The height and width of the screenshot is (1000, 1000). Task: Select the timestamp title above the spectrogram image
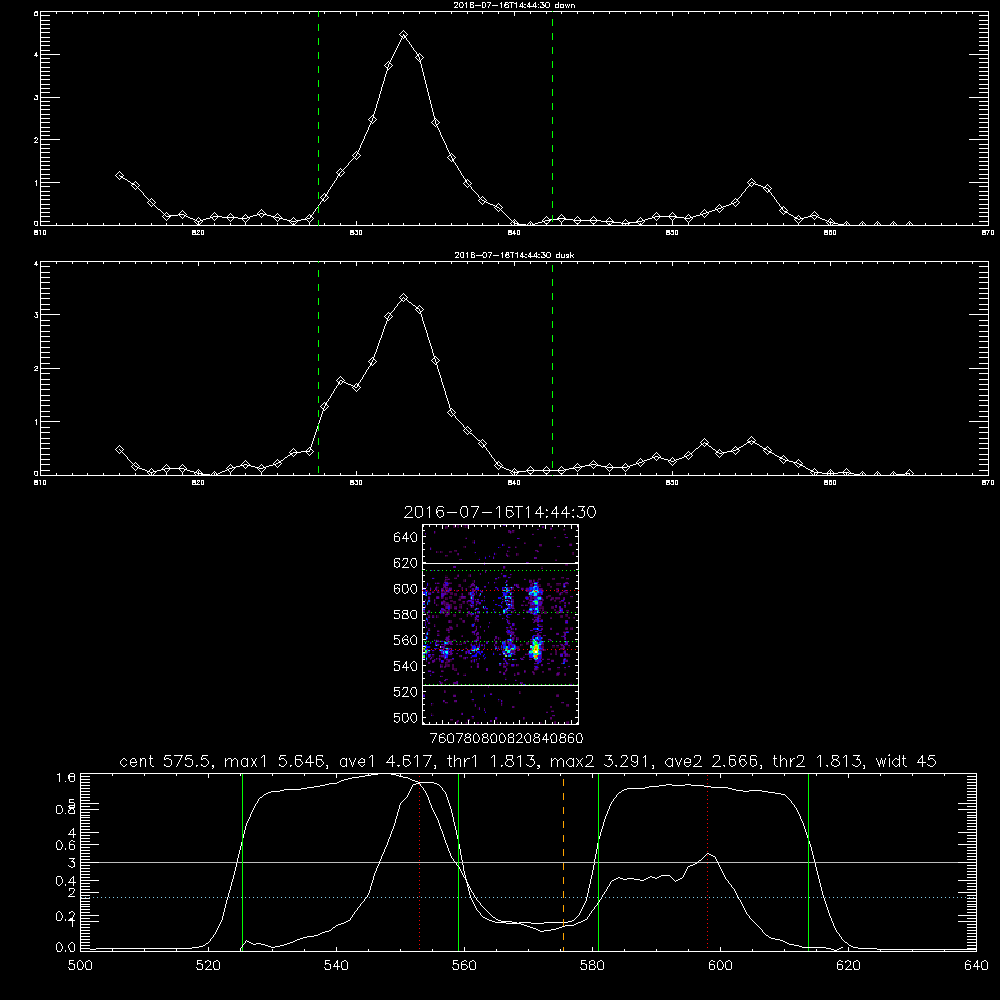(x=499, y=512)
